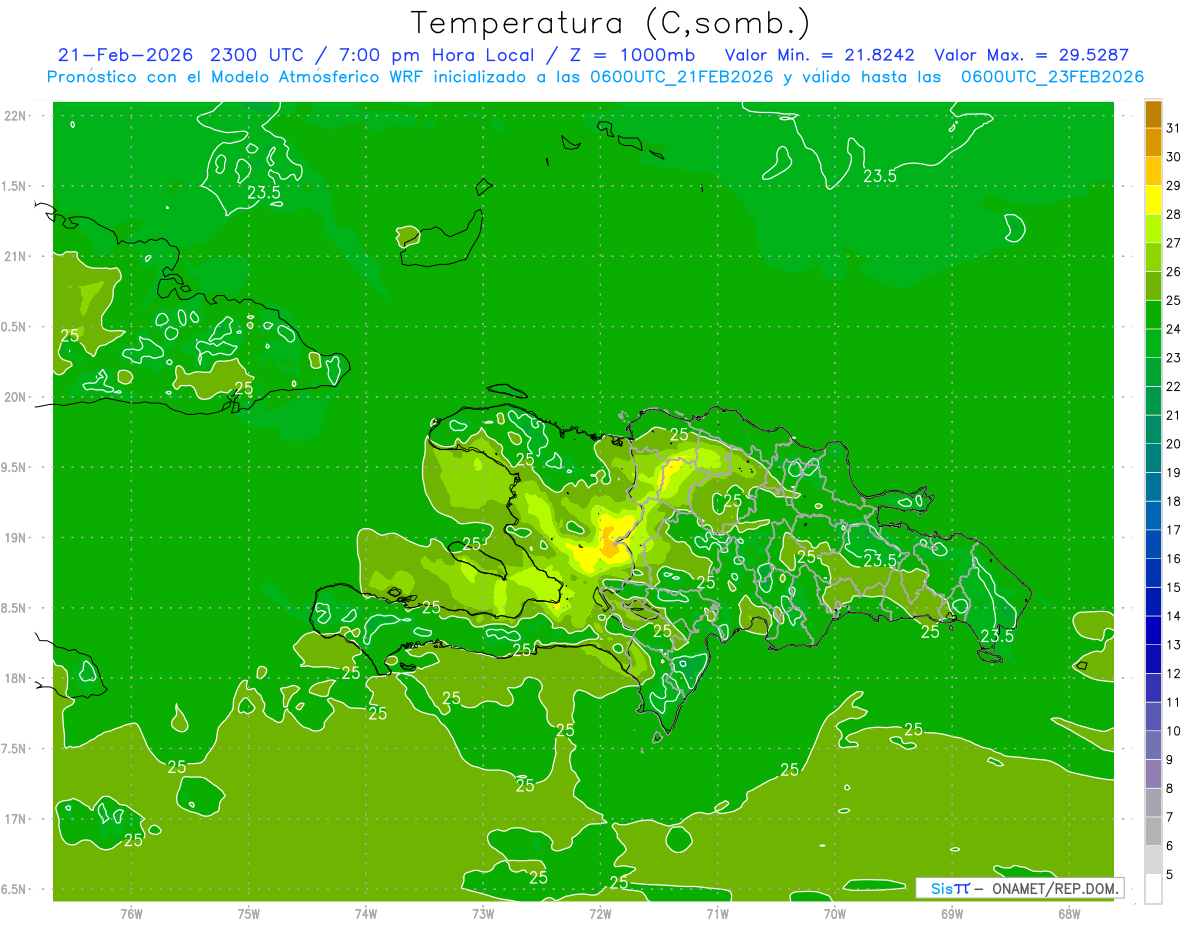This screenshot has width=1200, height=927.
Task: Click the yellow legend swatch between 28 and 29
Action: (x=1153, y=200)
